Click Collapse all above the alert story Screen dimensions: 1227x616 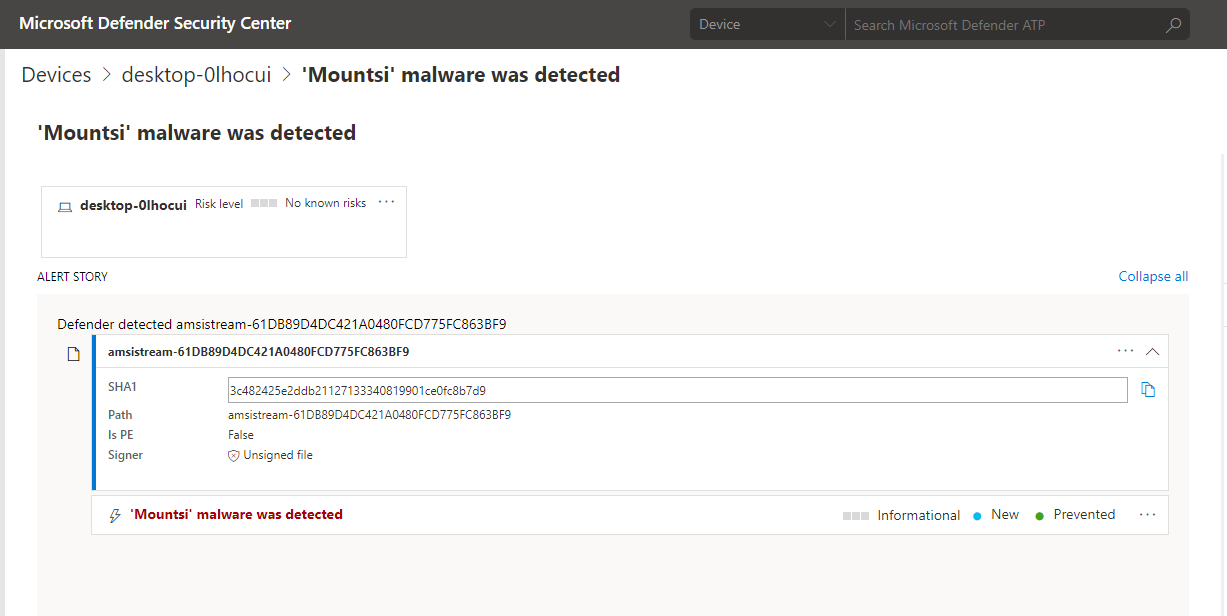point(1153,276)
